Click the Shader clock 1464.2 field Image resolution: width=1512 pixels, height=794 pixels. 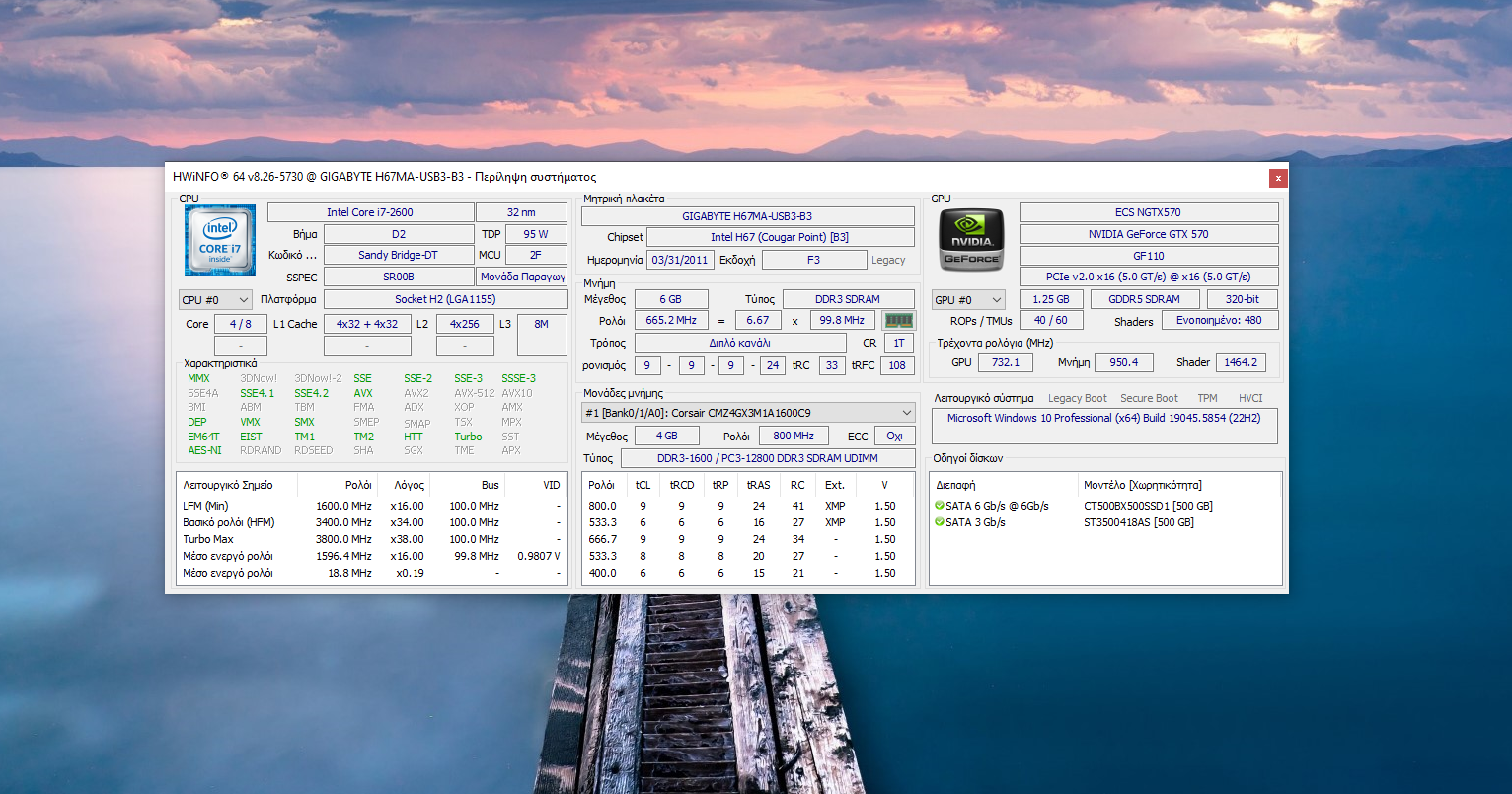pos(1241,362)
